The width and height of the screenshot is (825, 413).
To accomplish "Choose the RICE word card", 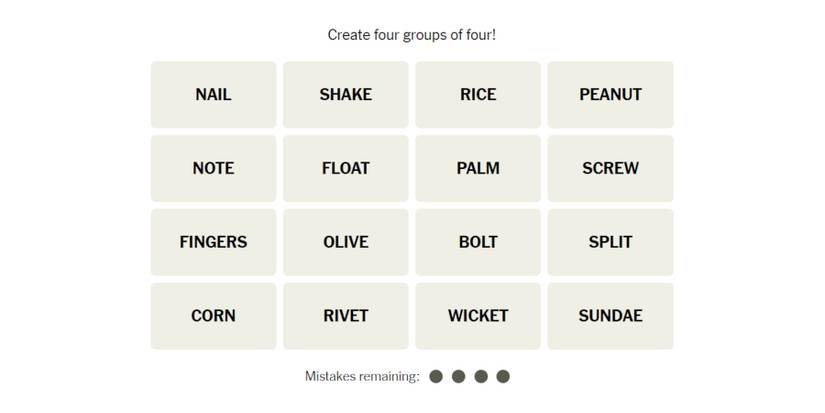I will (x=478, y=95).
